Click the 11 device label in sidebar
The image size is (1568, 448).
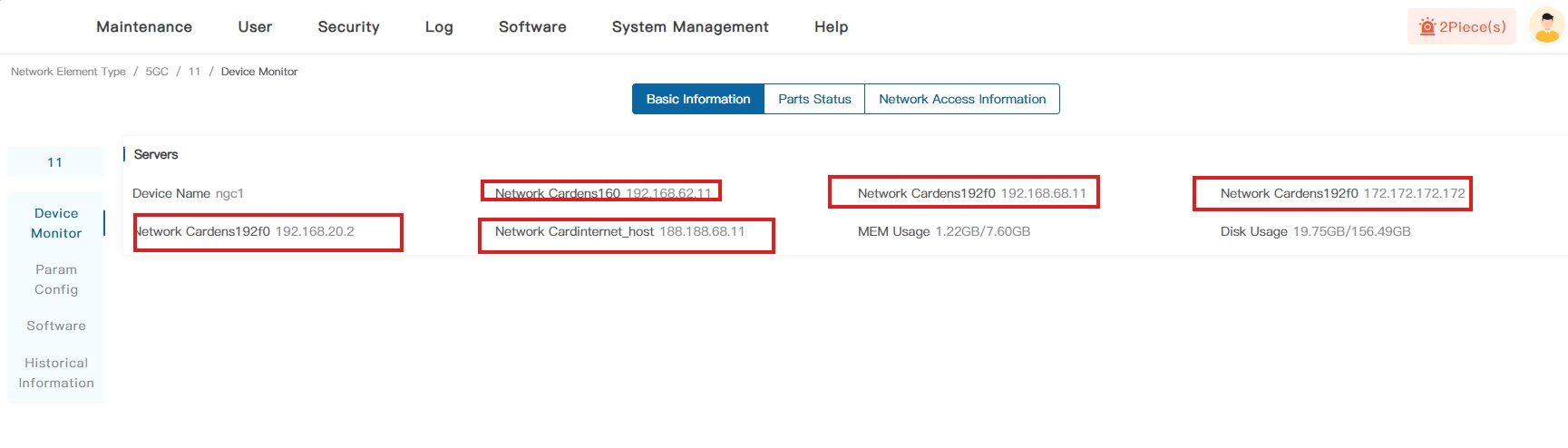tap(55, 162)
